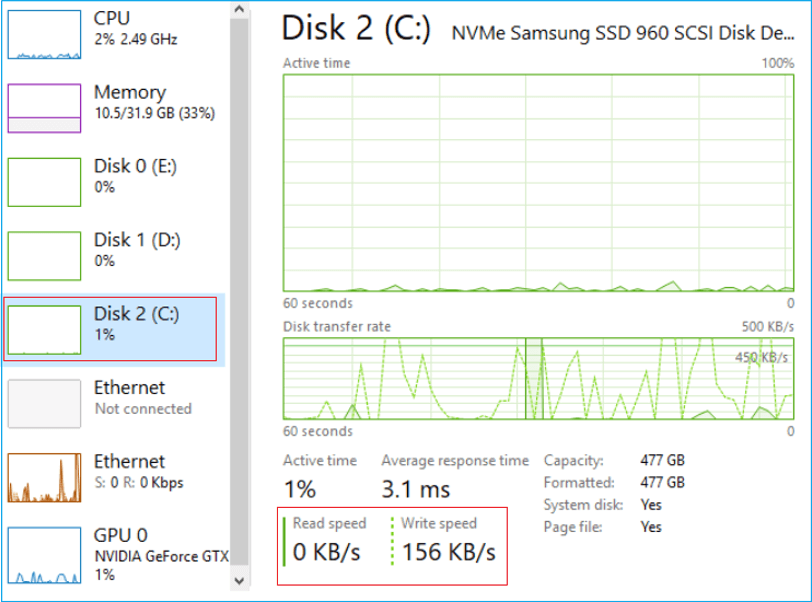The height and width of the screenshot is (602, 812).
Task: Open the active Ethernet orange graph icon
Action: [44, 478]
